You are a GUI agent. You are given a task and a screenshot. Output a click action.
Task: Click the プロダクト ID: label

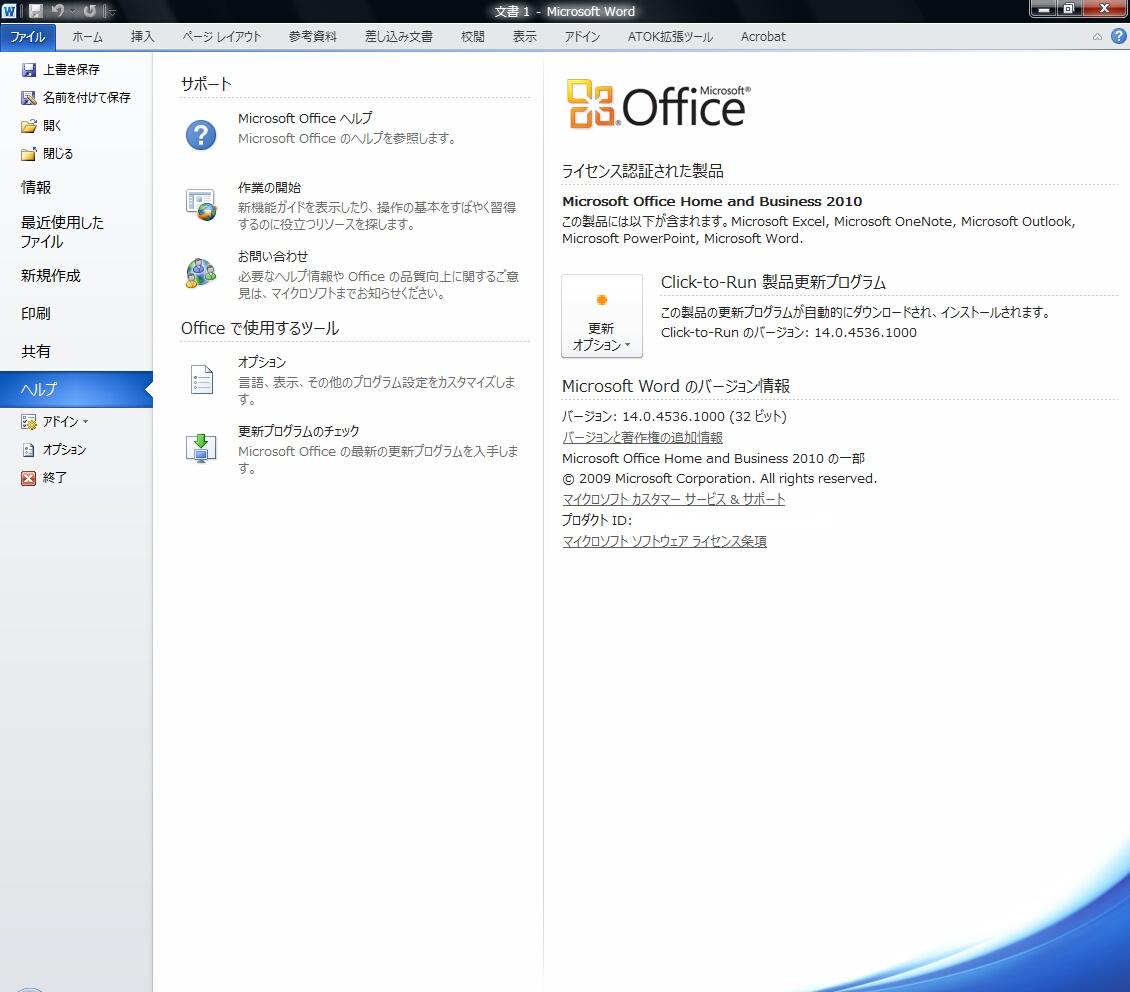tap(597, 520)
